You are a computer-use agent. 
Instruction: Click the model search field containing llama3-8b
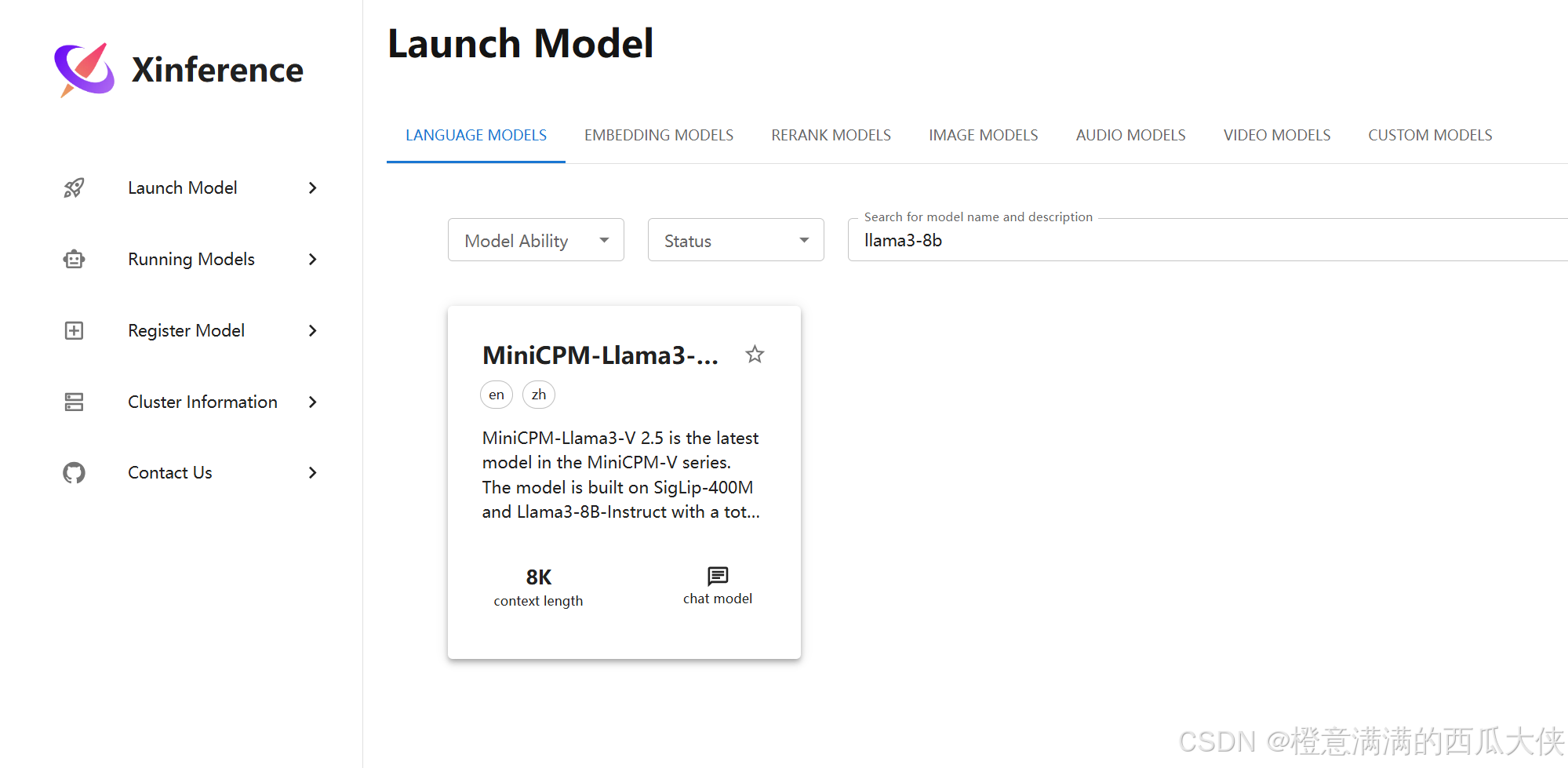coord(1208,240)
